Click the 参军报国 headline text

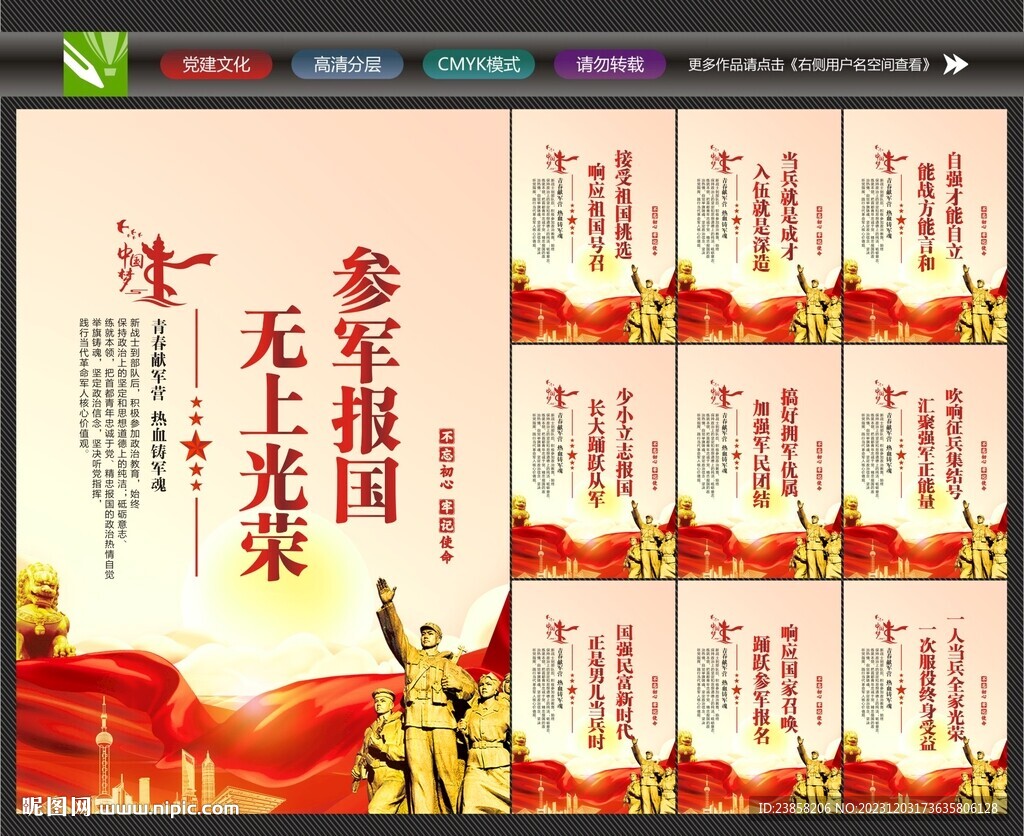pos(366,385)
